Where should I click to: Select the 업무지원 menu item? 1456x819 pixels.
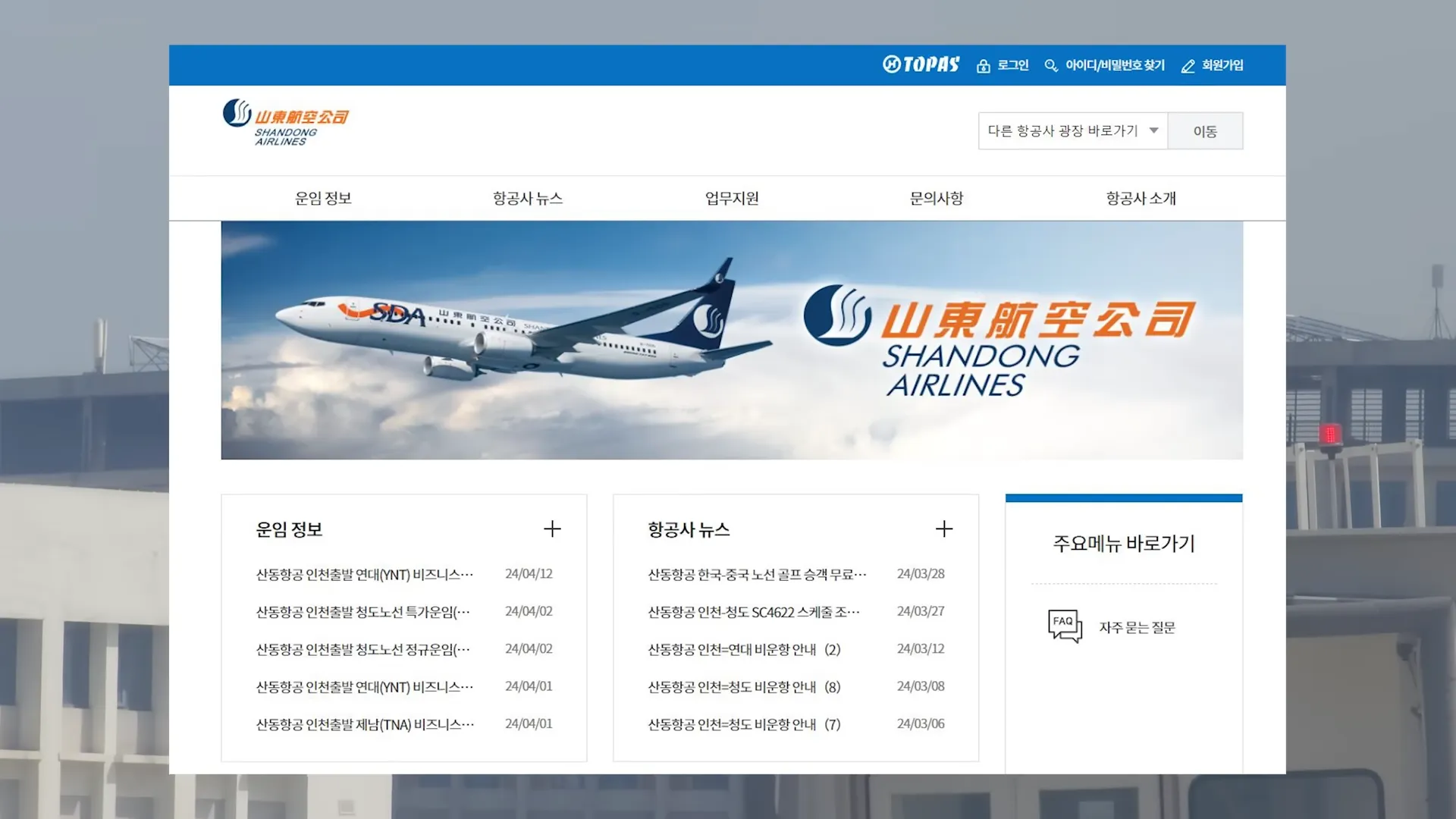pyautogui.click(x=732, y=199)
